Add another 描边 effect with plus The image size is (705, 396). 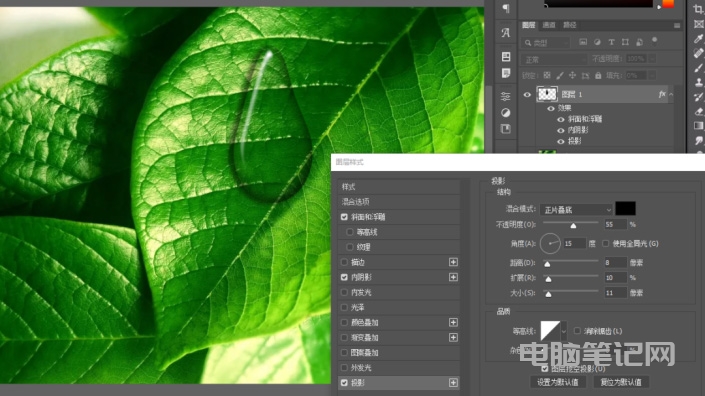click(453, 262)
